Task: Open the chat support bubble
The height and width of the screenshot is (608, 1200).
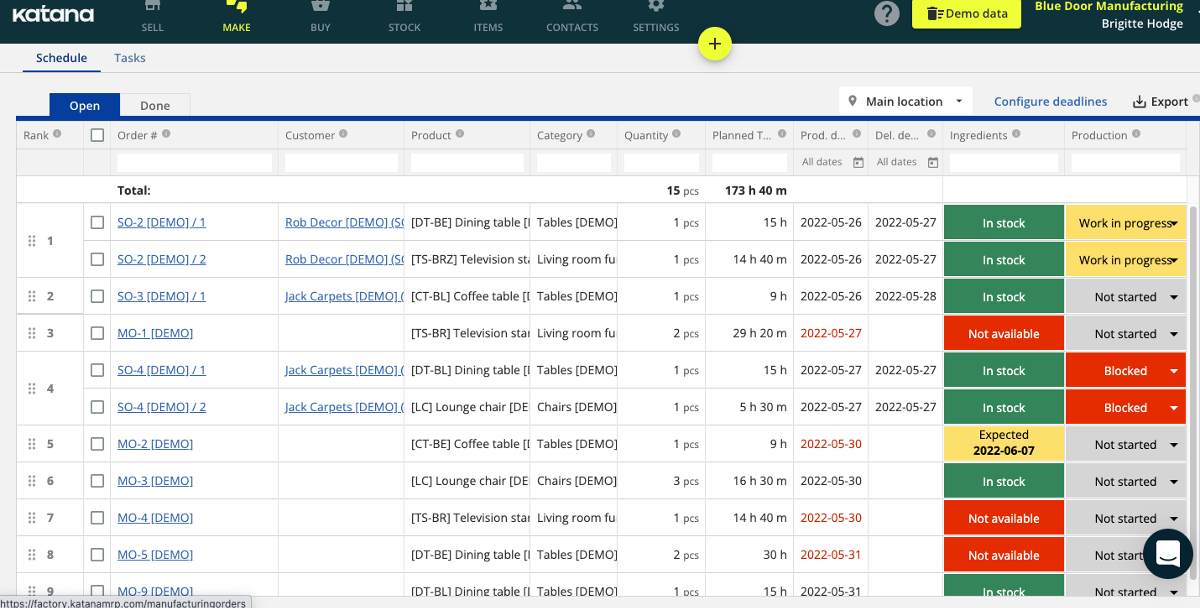Action: [x=1167, y=553]
